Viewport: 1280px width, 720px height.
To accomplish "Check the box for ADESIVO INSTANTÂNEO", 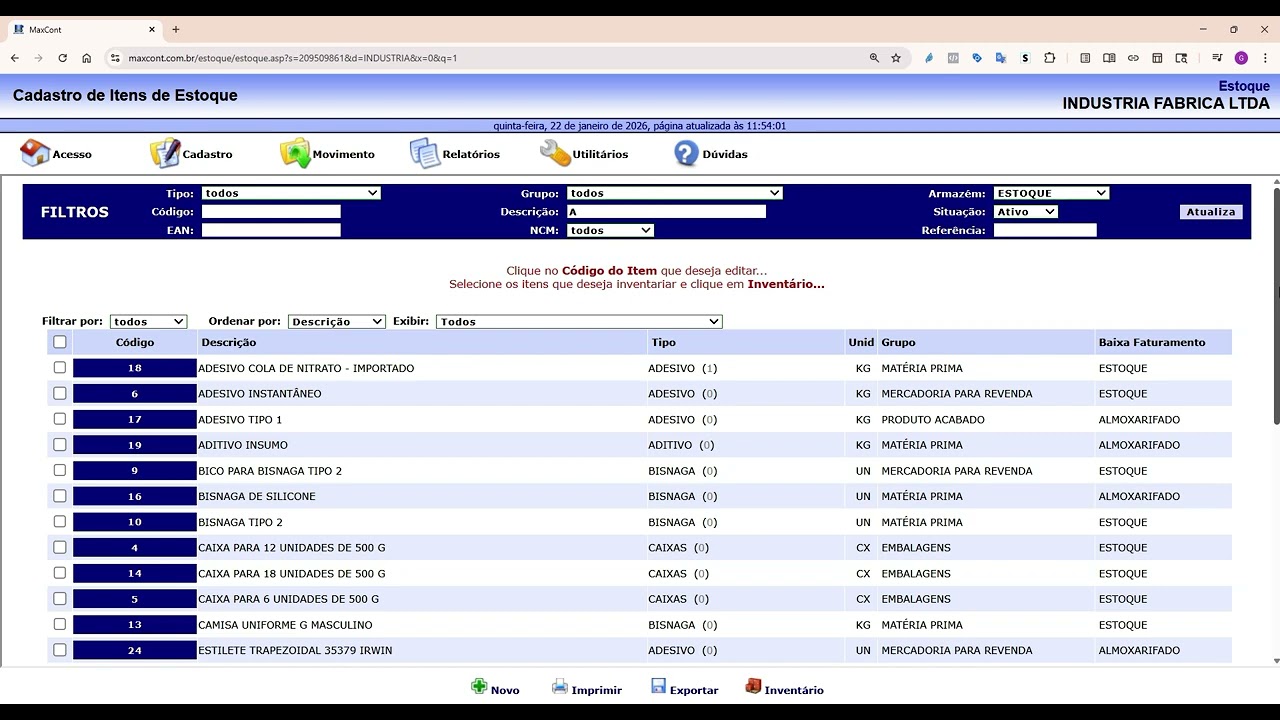I will (x=60, y=393).
